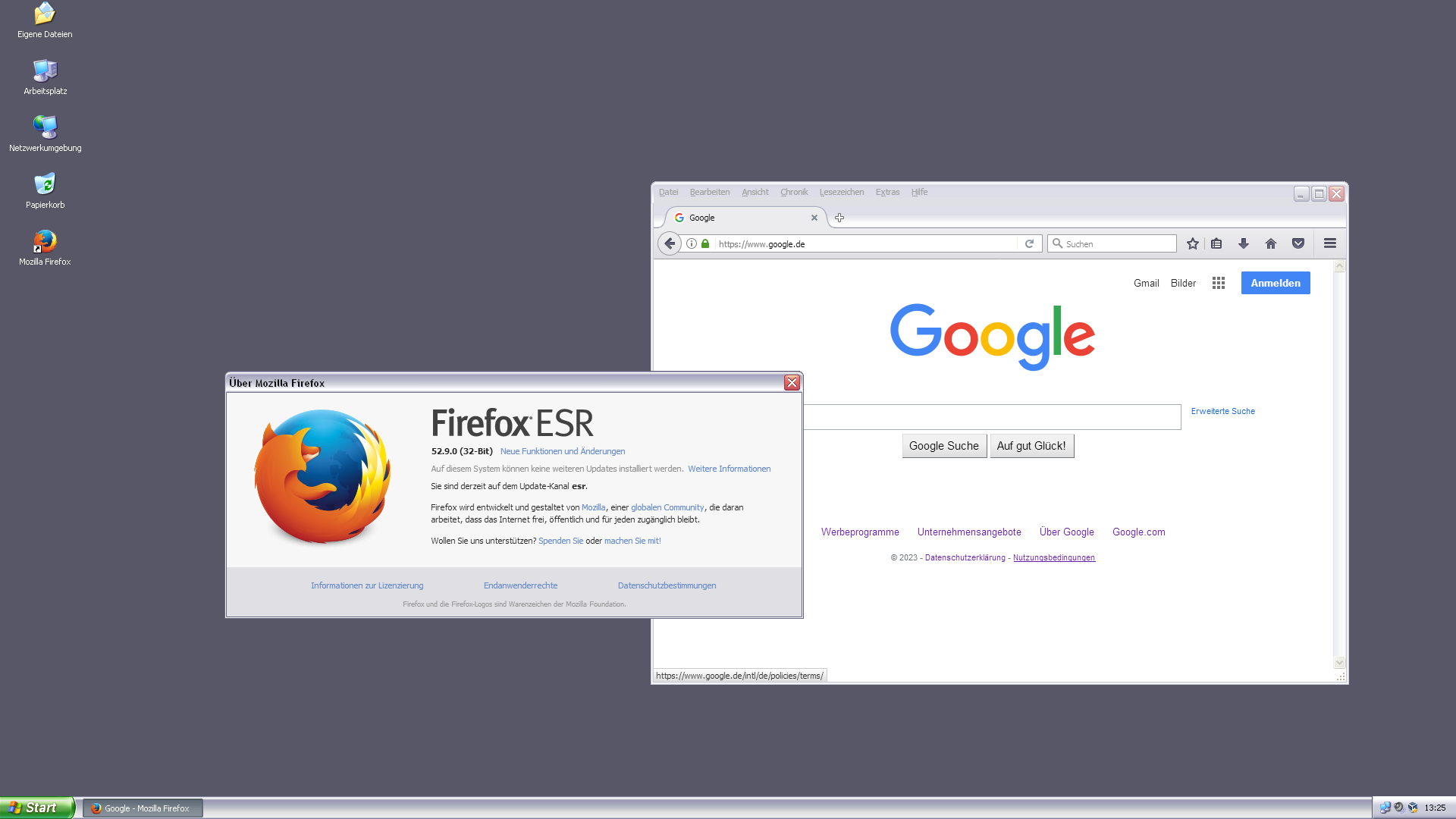
Task: Open the Lesezeichen menu
Action: pyautogui.click(x=842, y=192)
